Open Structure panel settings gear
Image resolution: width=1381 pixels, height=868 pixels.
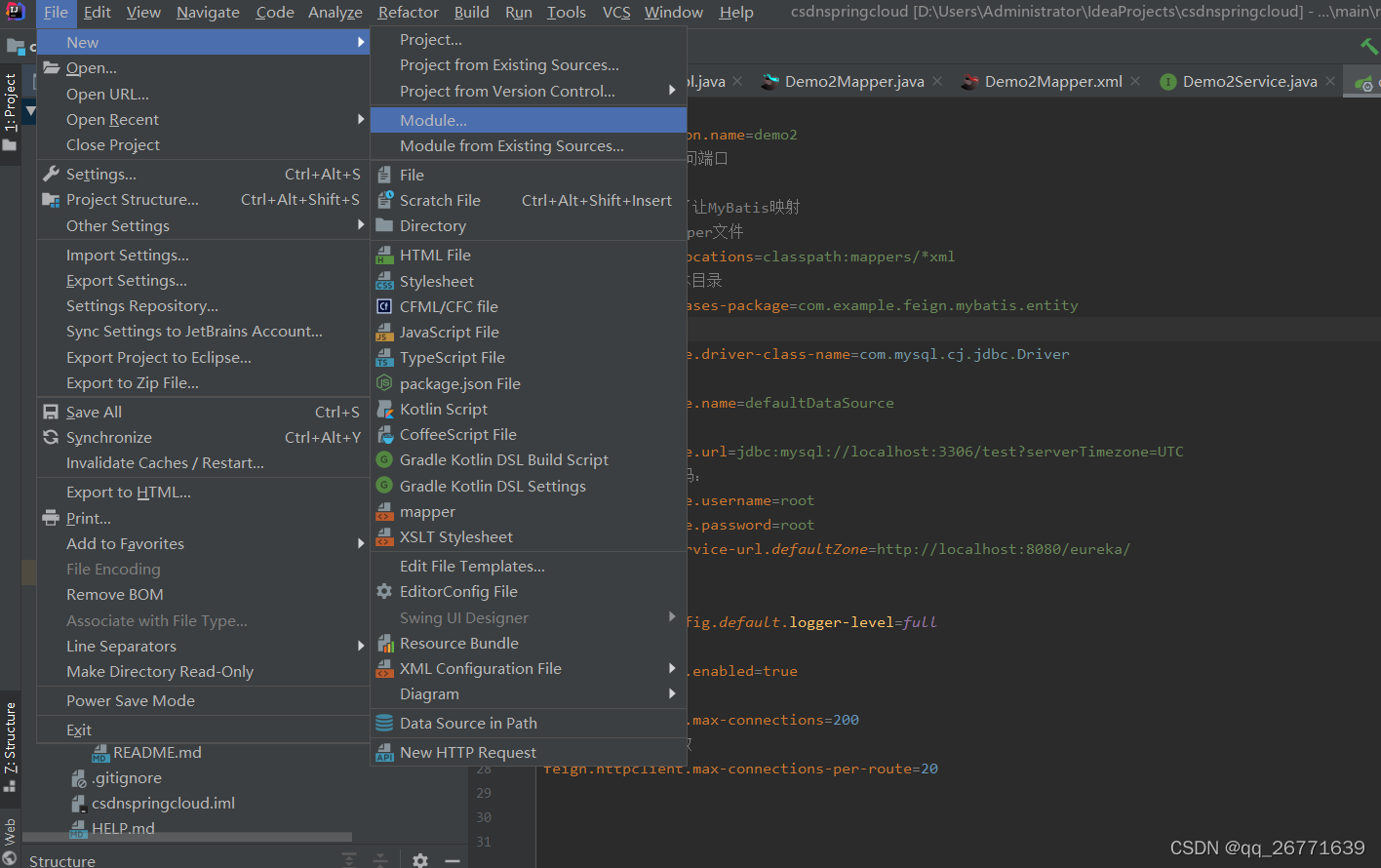420,860
